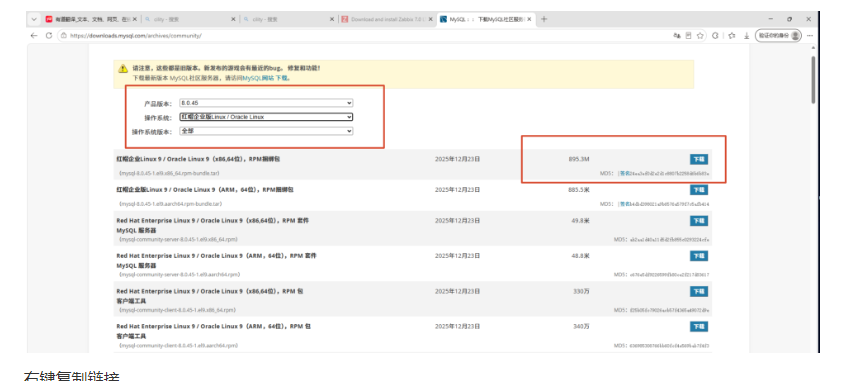Image resolution: width=854 pixels, height=381 pixels.
Task: Click the 操作系统版本 label
Action: tap(152, 132)
